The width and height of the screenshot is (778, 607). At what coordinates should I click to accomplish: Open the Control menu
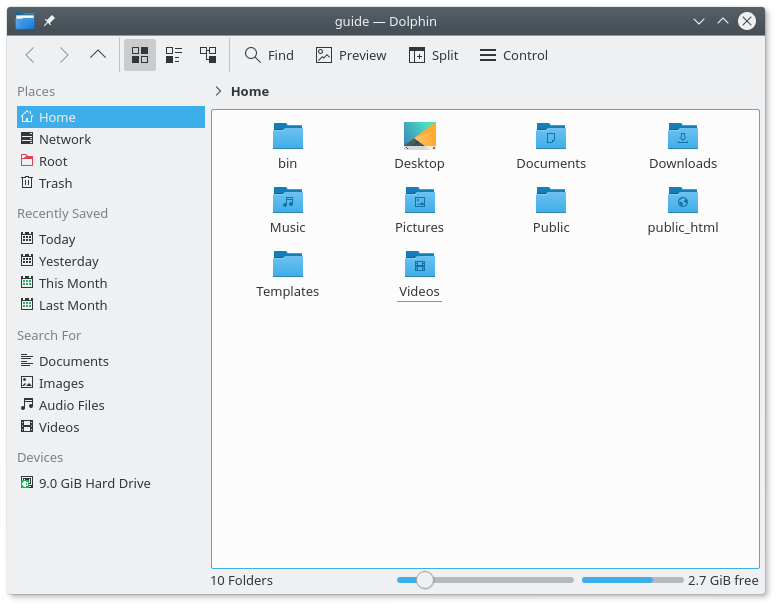(x=514, y=55)
